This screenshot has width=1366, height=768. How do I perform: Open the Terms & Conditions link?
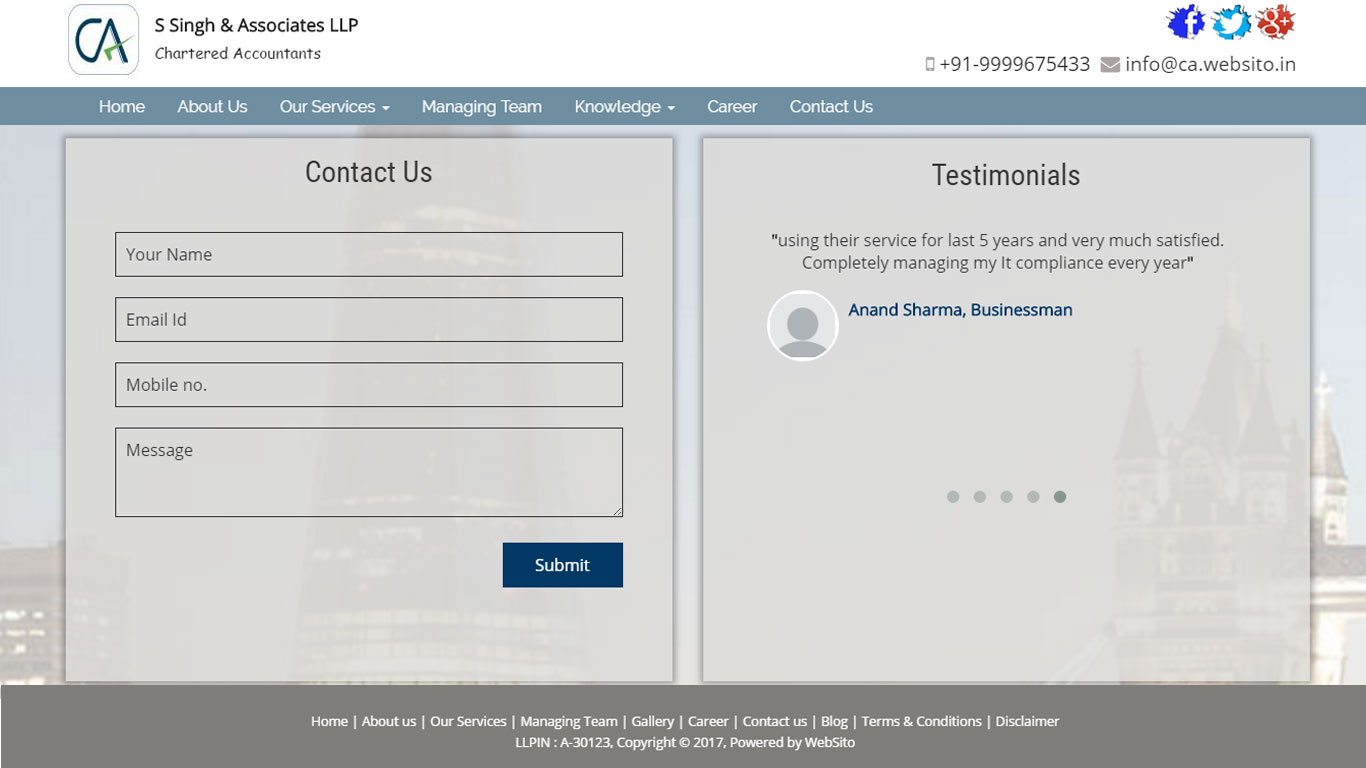pyautogui.click(x=922, y=721)
